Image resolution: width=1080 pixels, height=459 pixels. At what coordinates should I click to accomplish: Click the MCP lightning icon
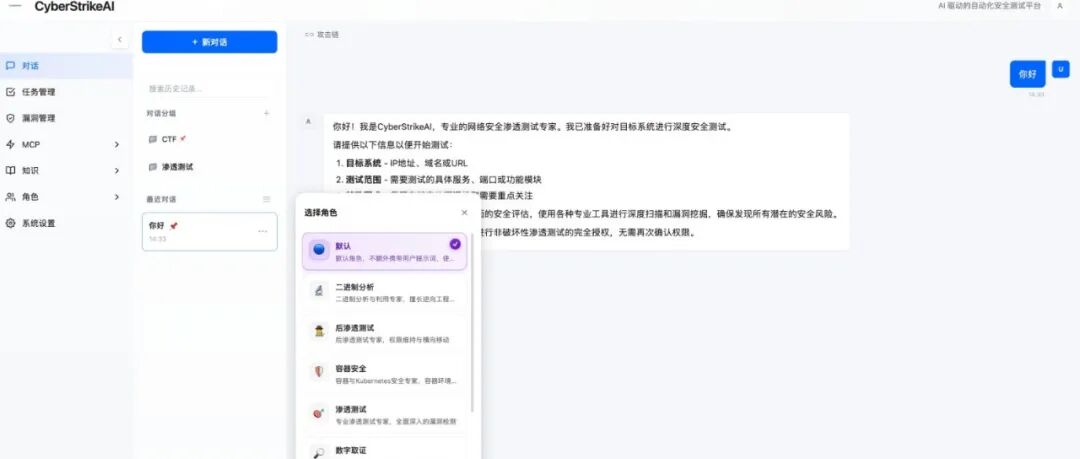click(x=10, y=145)
